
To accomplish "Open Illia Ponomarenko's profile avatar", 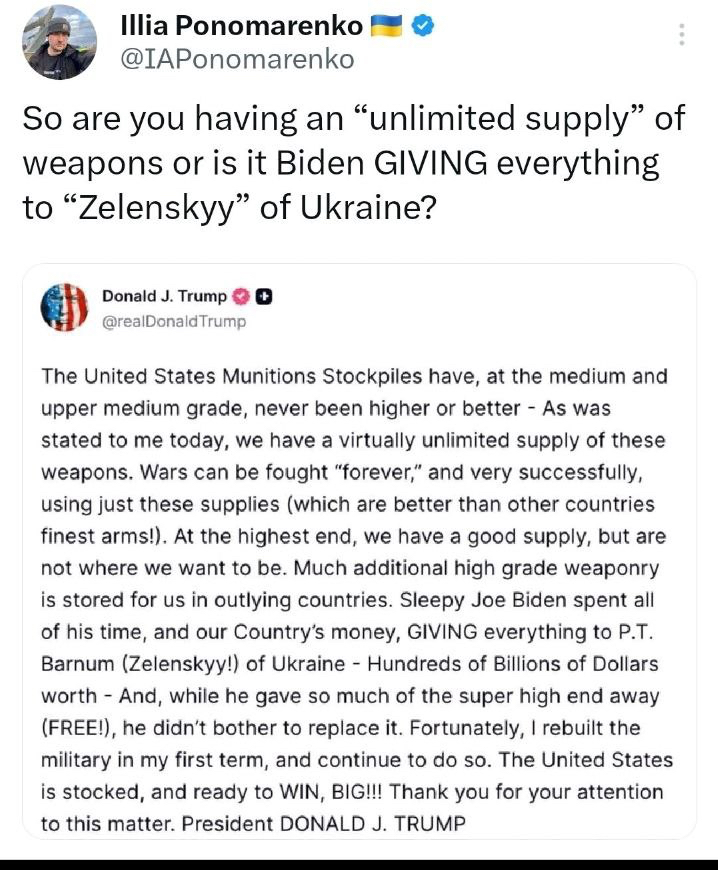I will (59, 42).
